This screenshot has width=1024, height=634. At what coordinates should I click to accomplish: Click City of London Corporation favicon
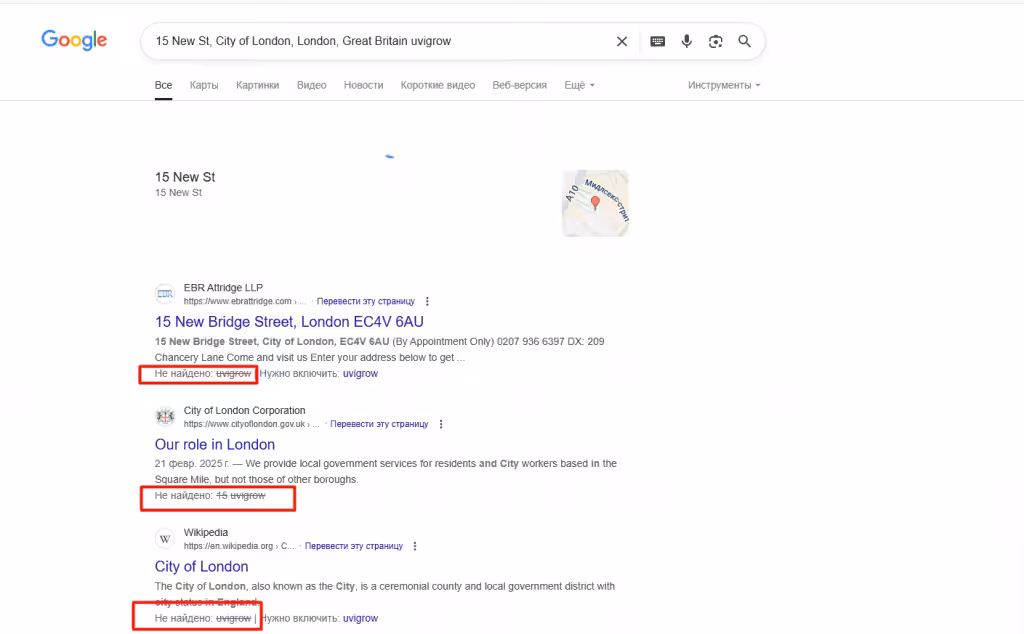coord(165,417)
